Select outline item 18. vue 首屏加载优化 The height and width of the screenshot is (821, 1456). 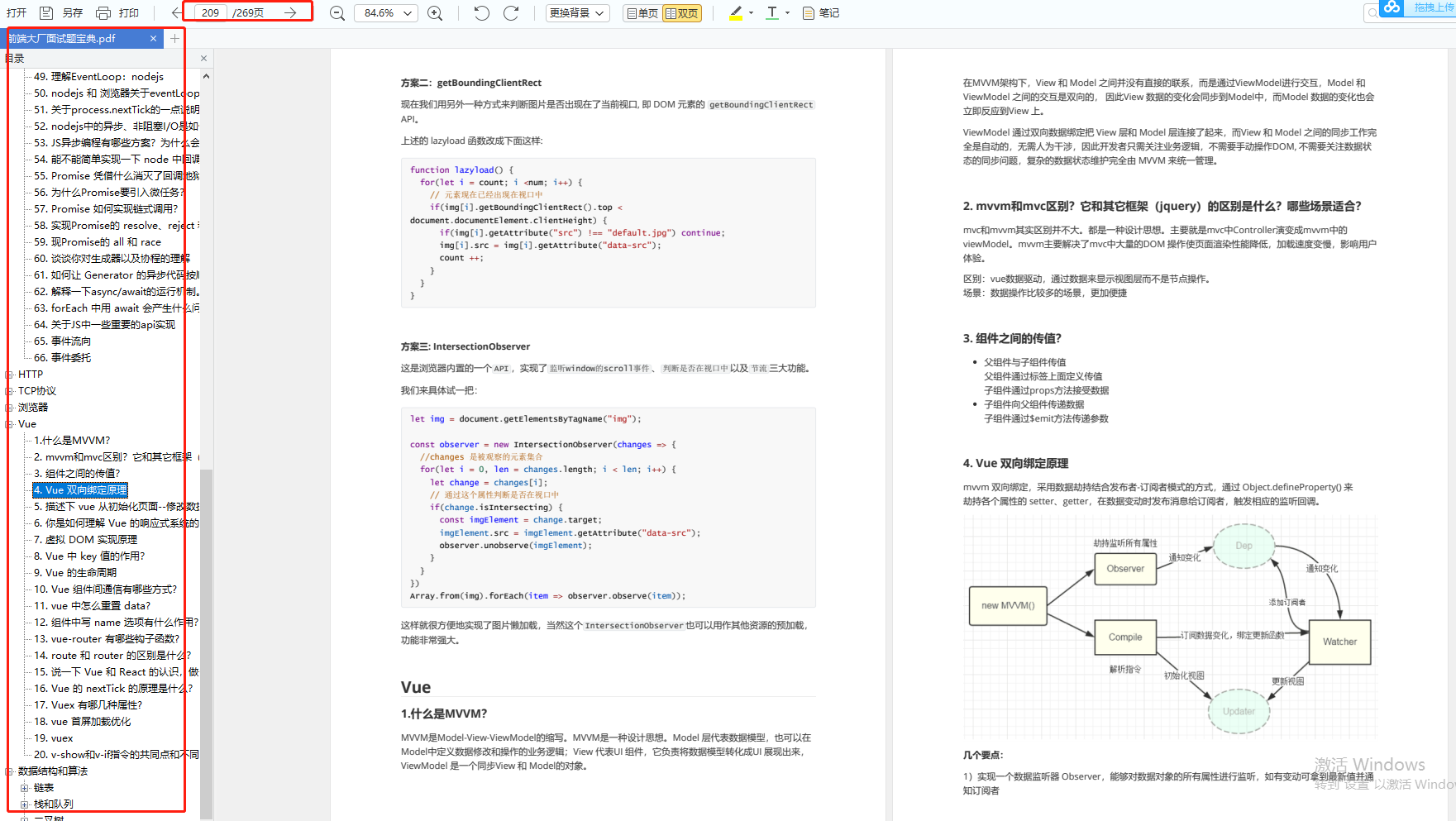pyautogui.click(x=83, y=722)
